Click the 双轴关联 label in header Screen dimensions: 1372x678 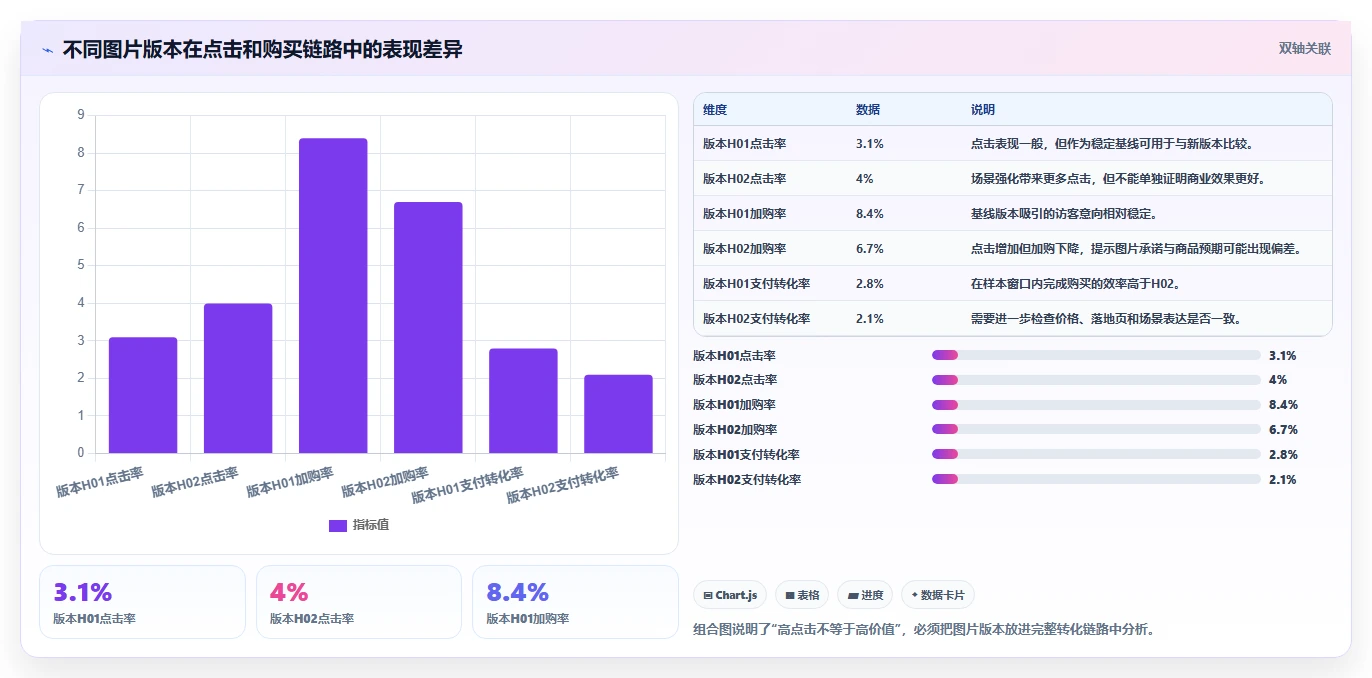coord(1304,48)
